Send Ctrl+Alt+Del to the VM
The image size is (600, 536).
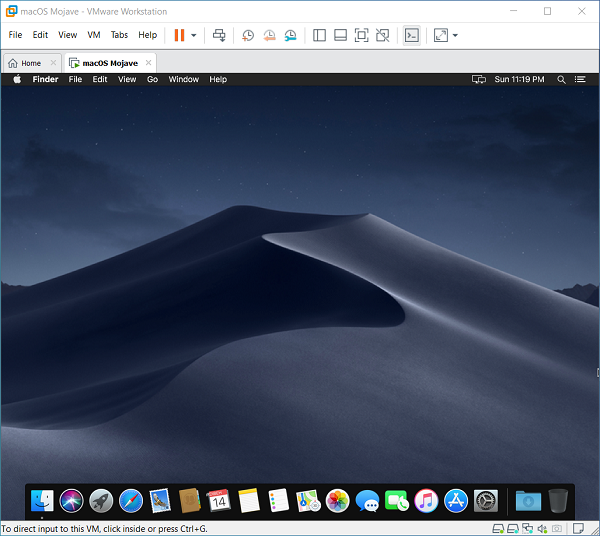(219, 35)
